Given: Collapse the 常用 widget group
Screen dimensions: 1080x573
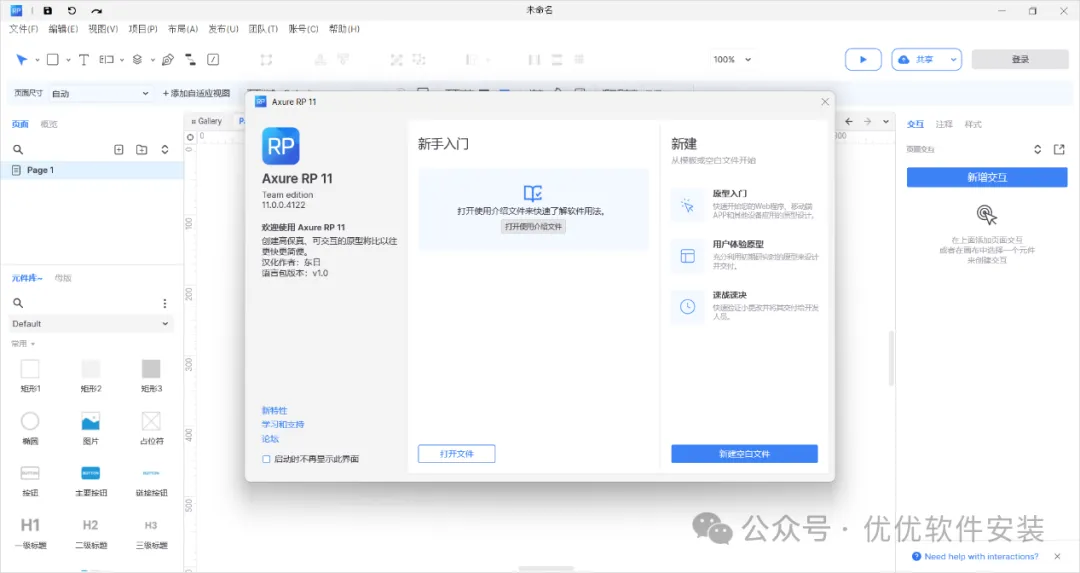Looking at the screenshot, I should (x=23, y=344).
